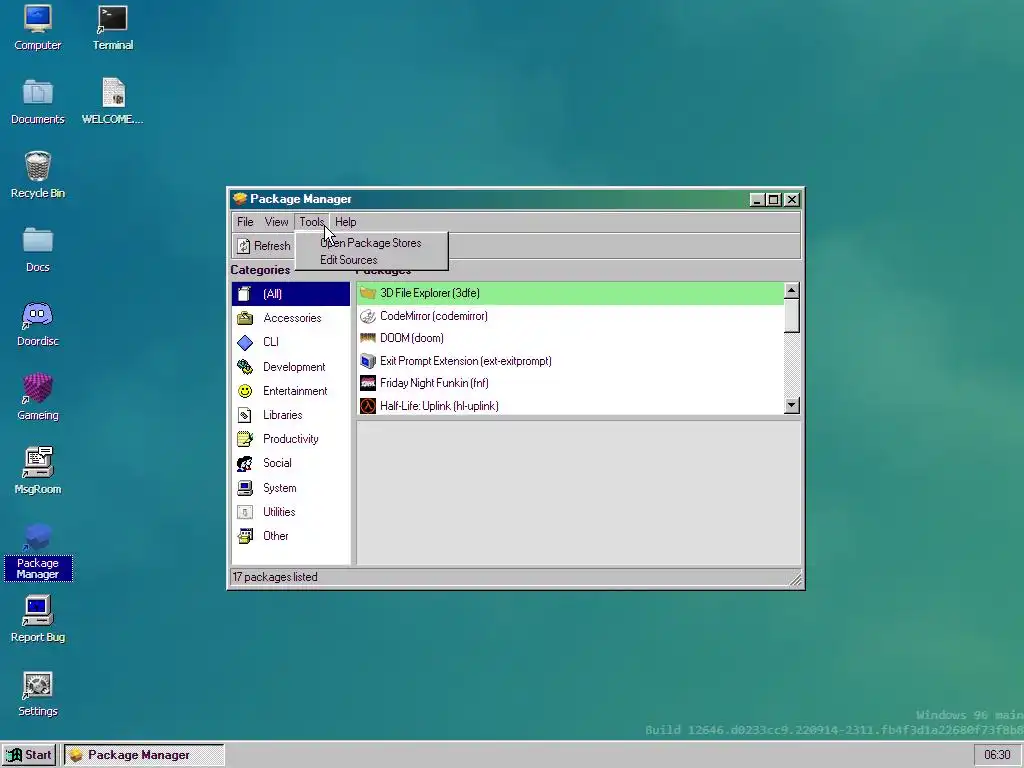Select "Friday Night Funkin (fnf)" row

(570, 383)
